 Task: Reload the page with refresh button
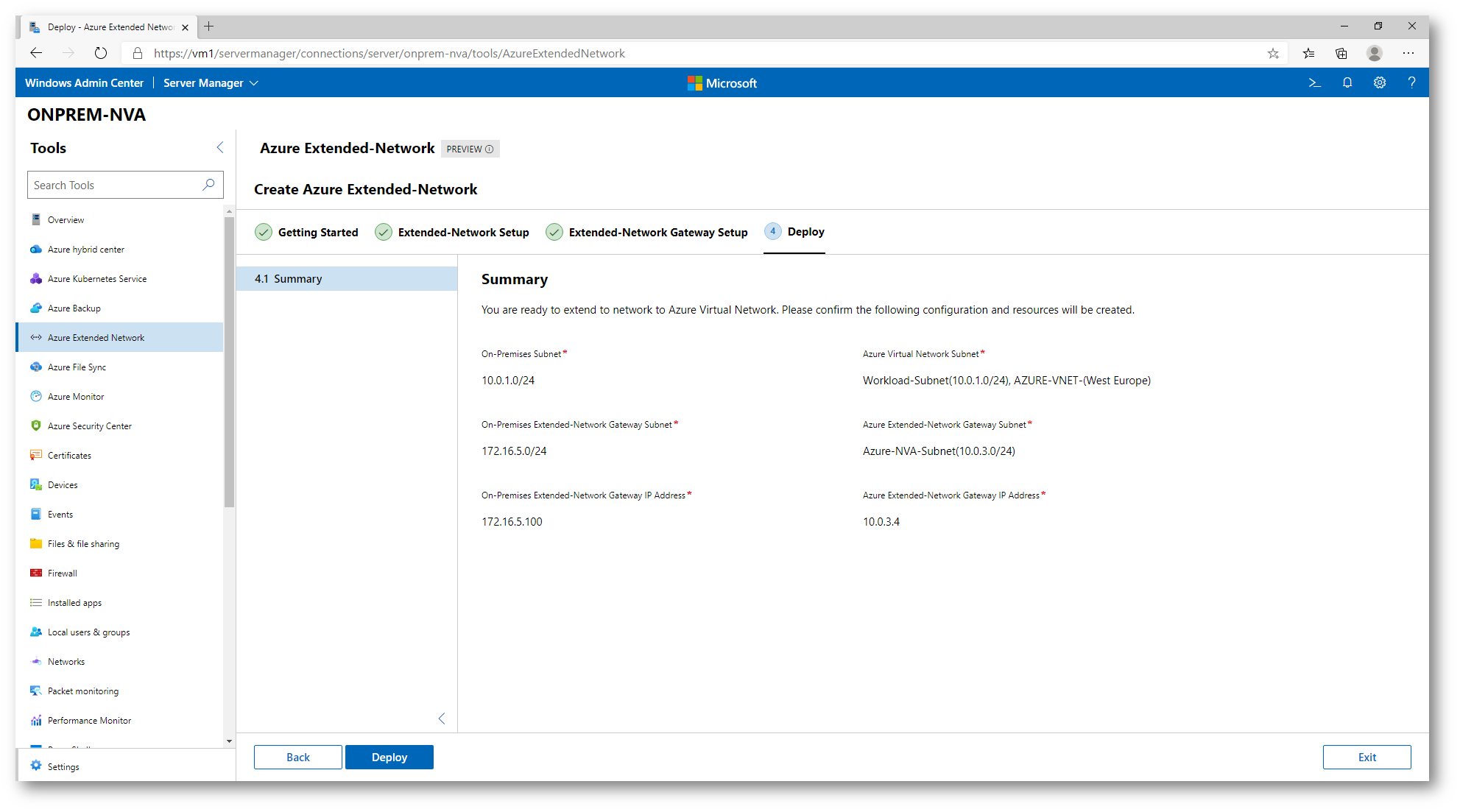coord(101,53)
